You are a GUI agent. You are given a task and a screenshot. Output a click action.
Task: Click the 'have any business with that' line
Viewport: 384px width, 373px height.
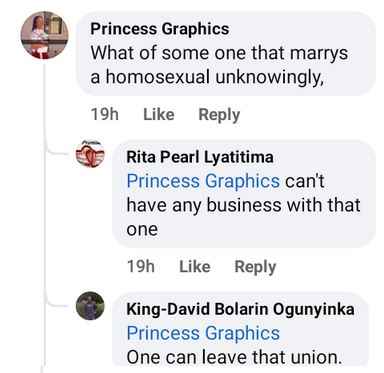(x=243, y=205)
